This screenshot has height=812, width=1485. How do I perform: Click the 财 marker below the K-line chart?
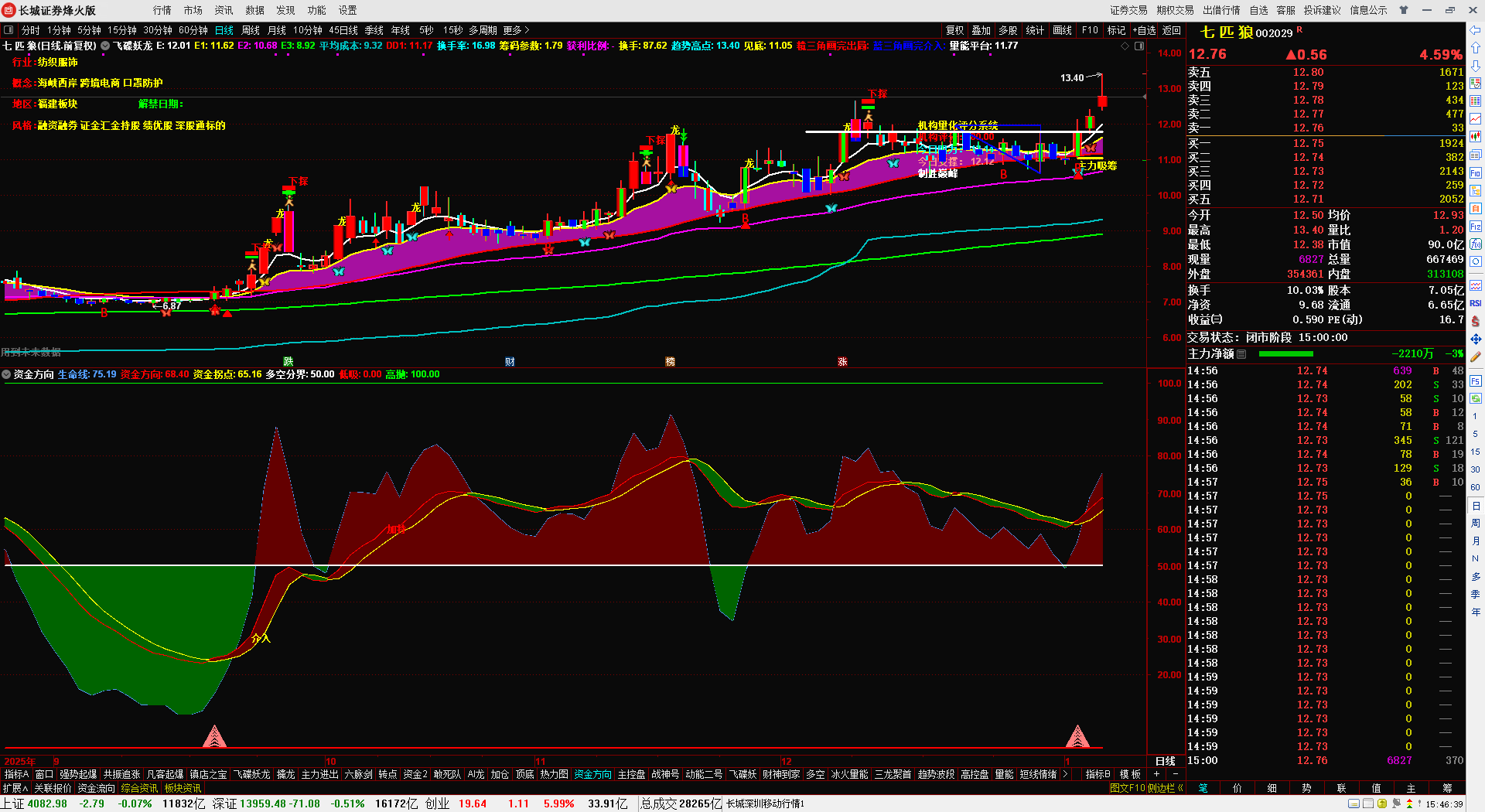pyautogui.click(x=510, y=362)
